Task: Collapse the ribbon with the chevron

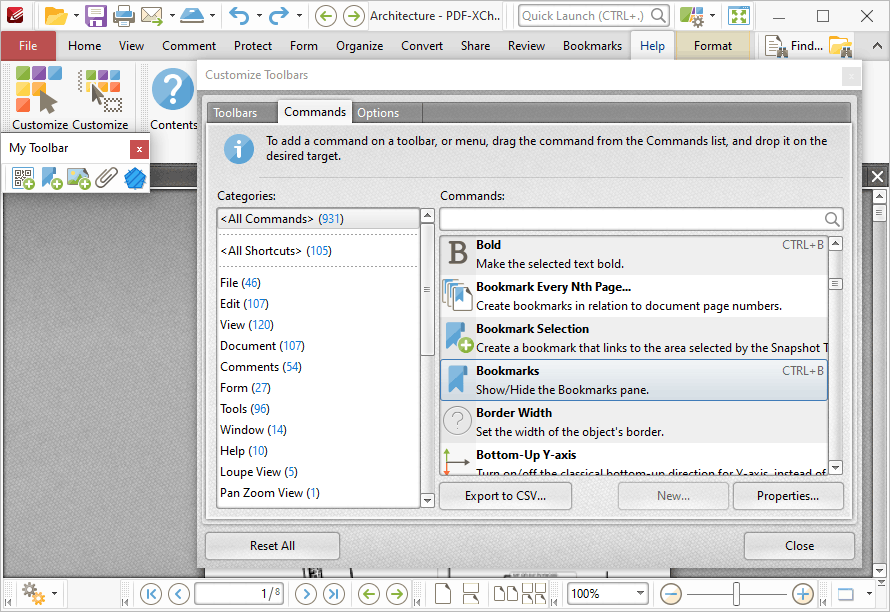Action: 878,46
